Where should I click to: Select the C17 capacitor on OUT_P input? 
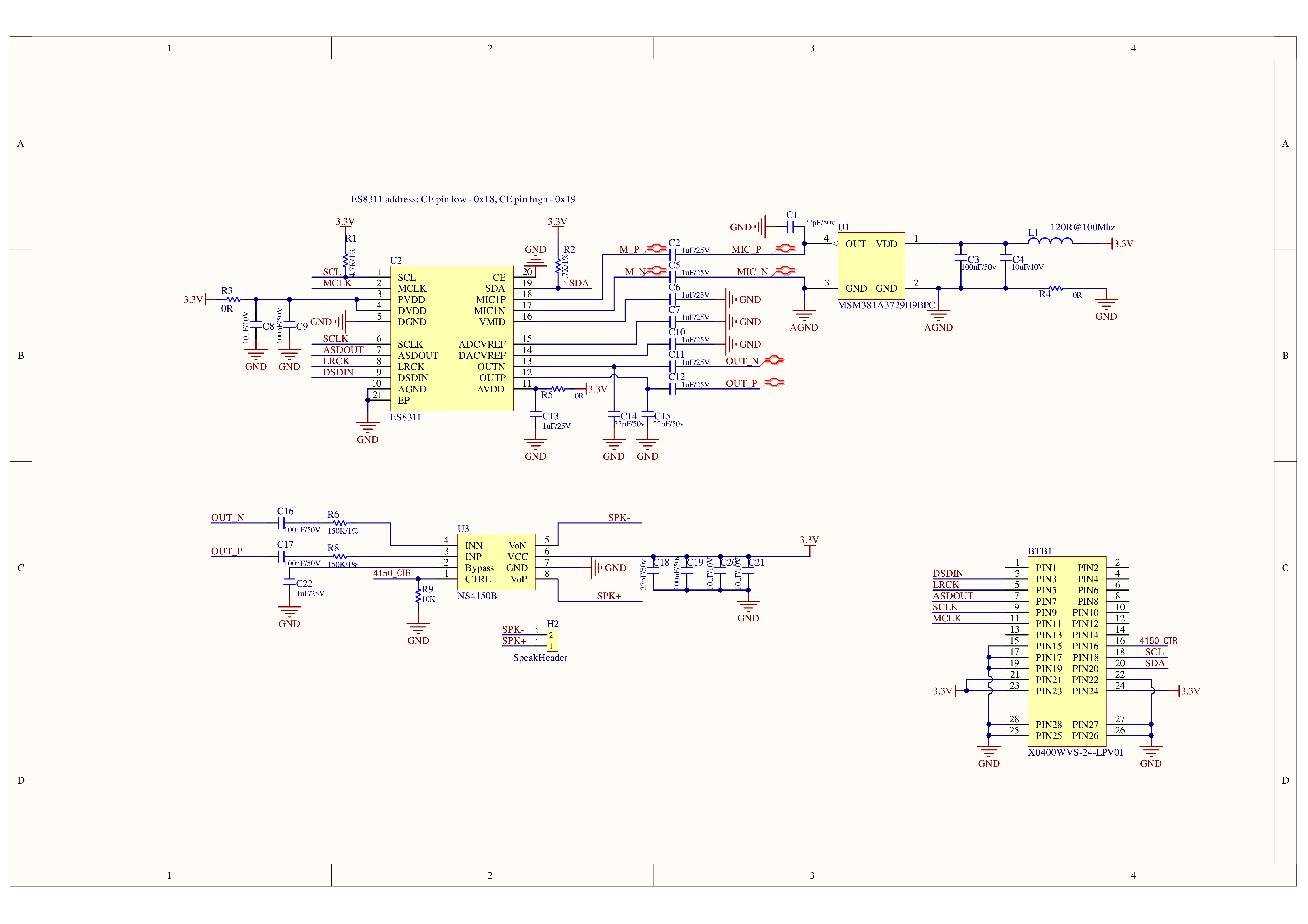(281, 557)
